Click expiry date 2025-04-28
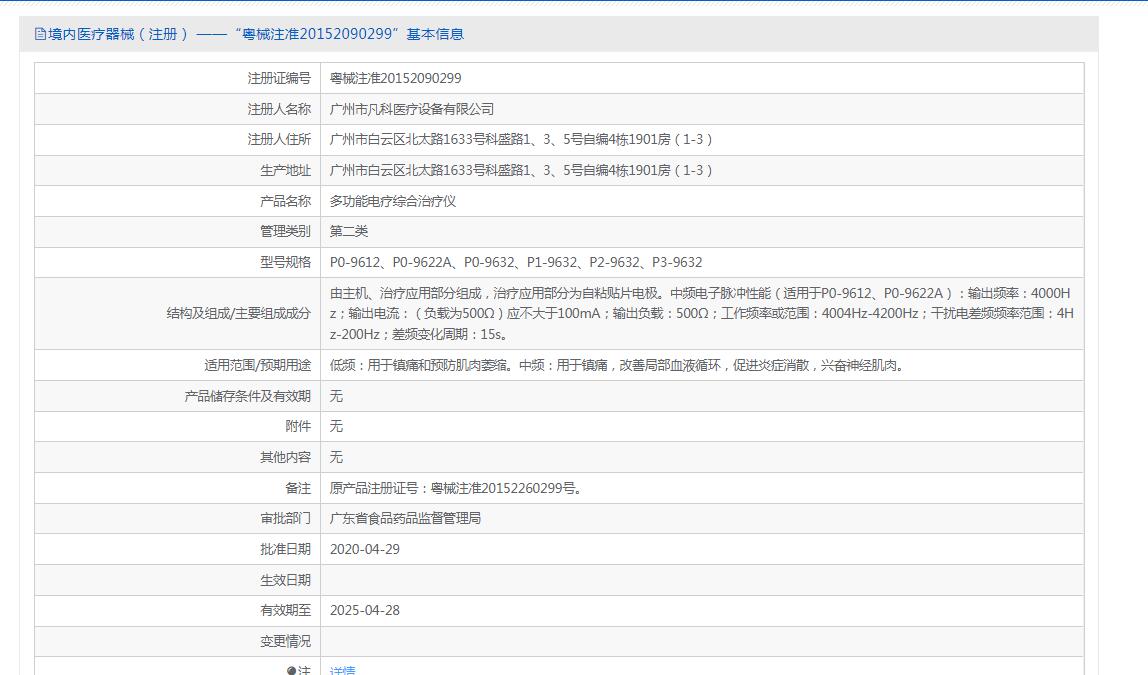Image resolution: width=1148 pixels, height=675 pixels. (365, 610)
